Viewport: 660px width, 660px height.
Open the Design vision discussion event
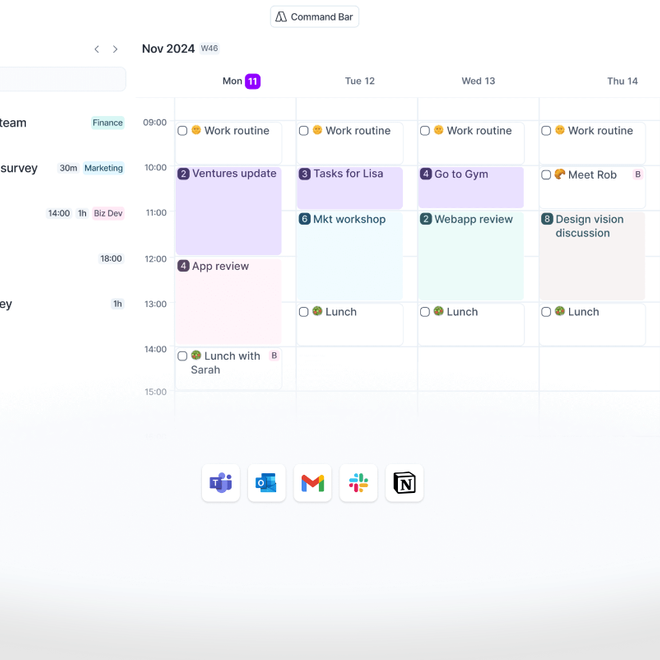tap(592, 256)
